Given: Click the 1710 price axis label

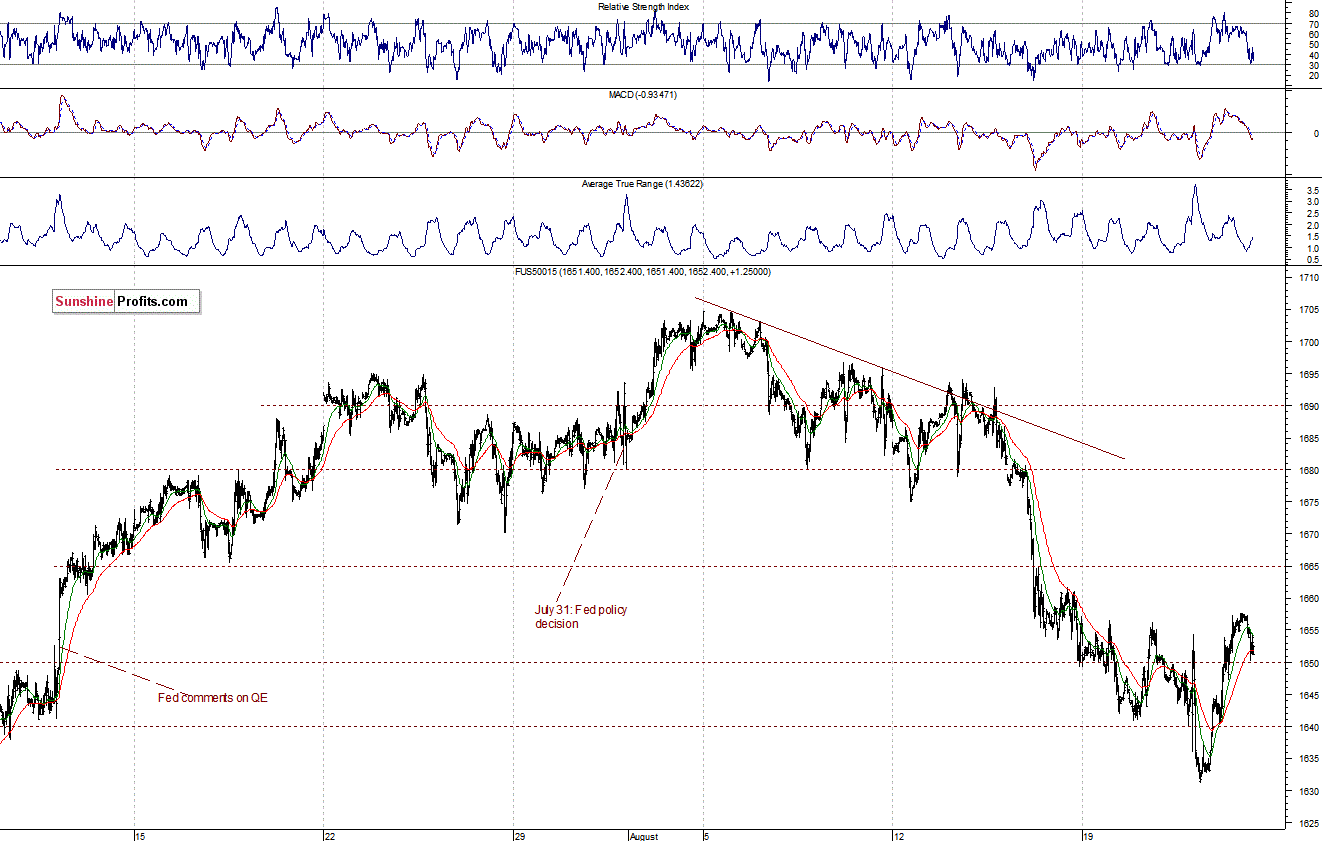Looking at the screenshot, I should tap(1308, 278).
